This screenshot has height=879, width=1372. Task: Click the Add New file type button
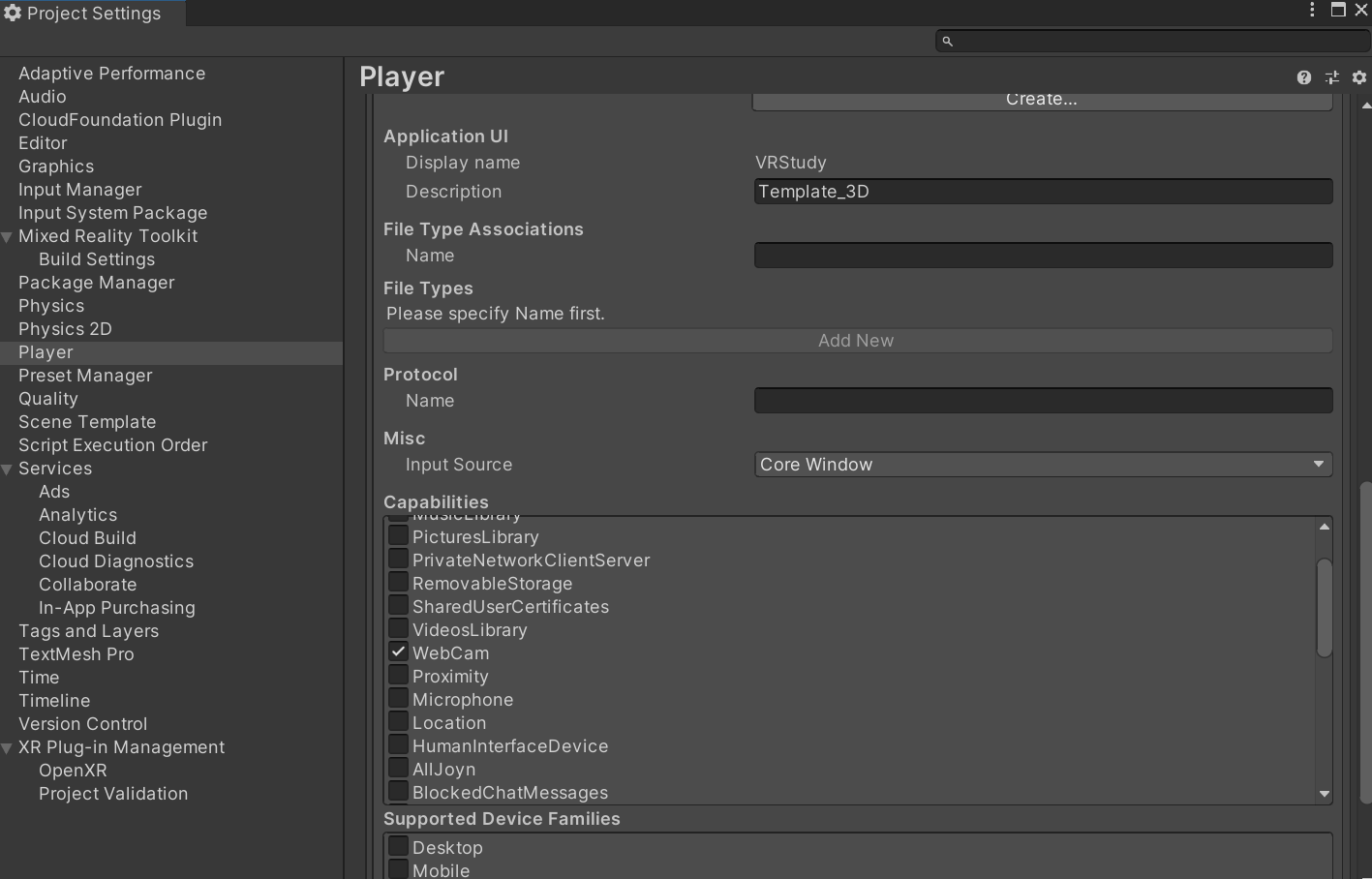[x=858, y=341]
